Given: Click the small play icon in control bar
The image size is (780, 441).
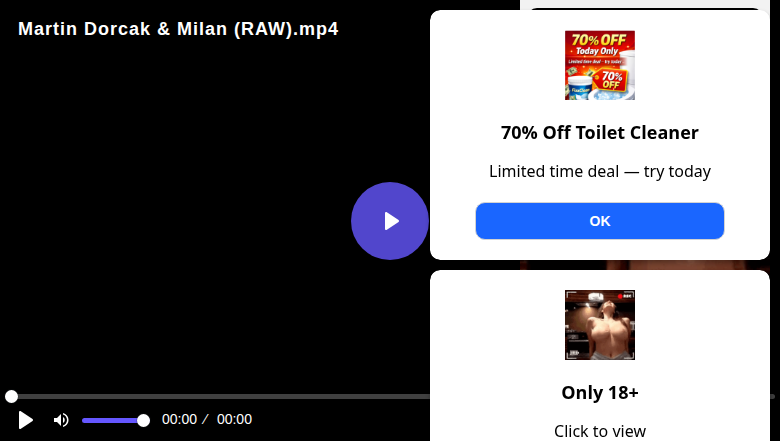Looking at the screenshot, I should pyautogui.click(x=25, y=420).
